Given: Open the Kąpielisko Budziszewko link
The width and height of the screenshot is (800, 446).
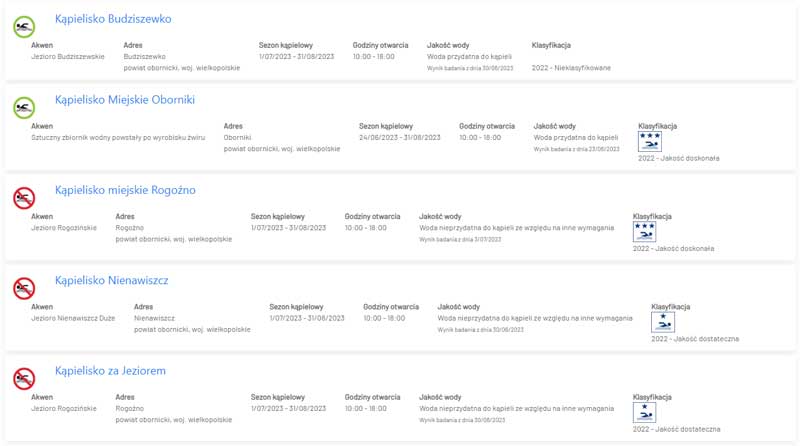Looking at the screenshot, I should pyautogui.click(x=113, y=19).
